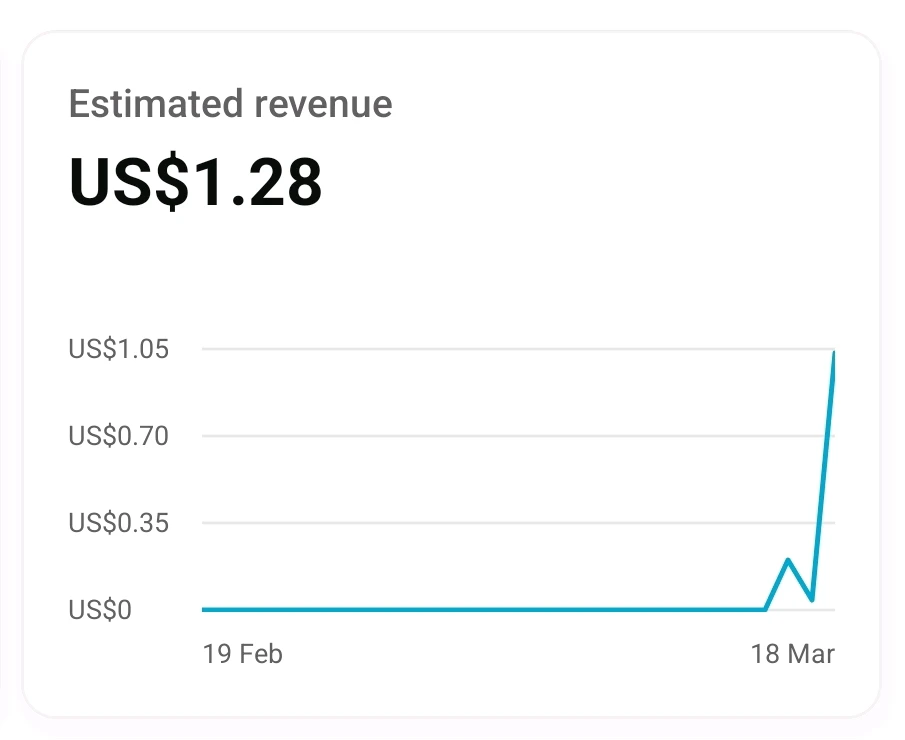This screenshot has width=905, height=740.
Task: Click the highest peak of the revenue line
Action: coord(834,352)
